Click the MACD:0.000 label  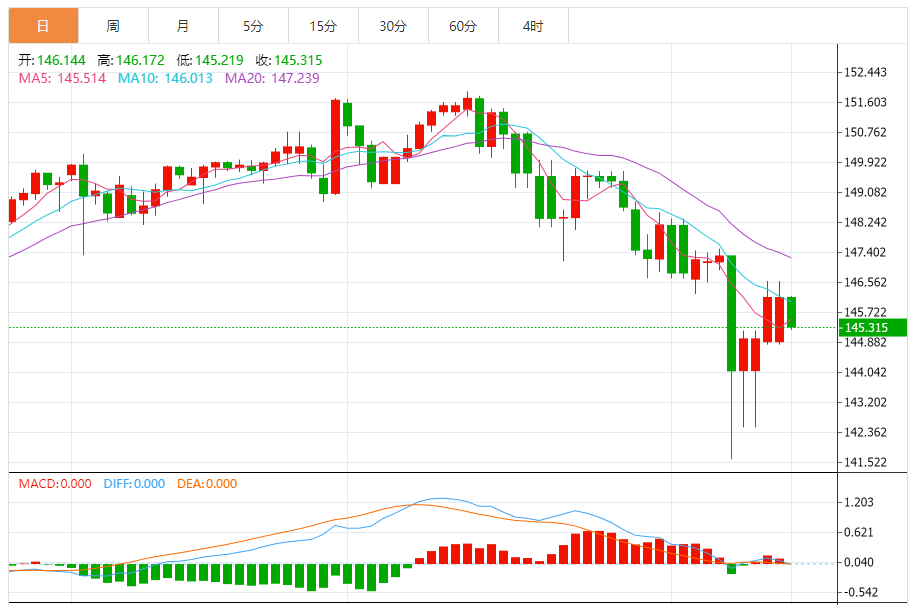55,484
